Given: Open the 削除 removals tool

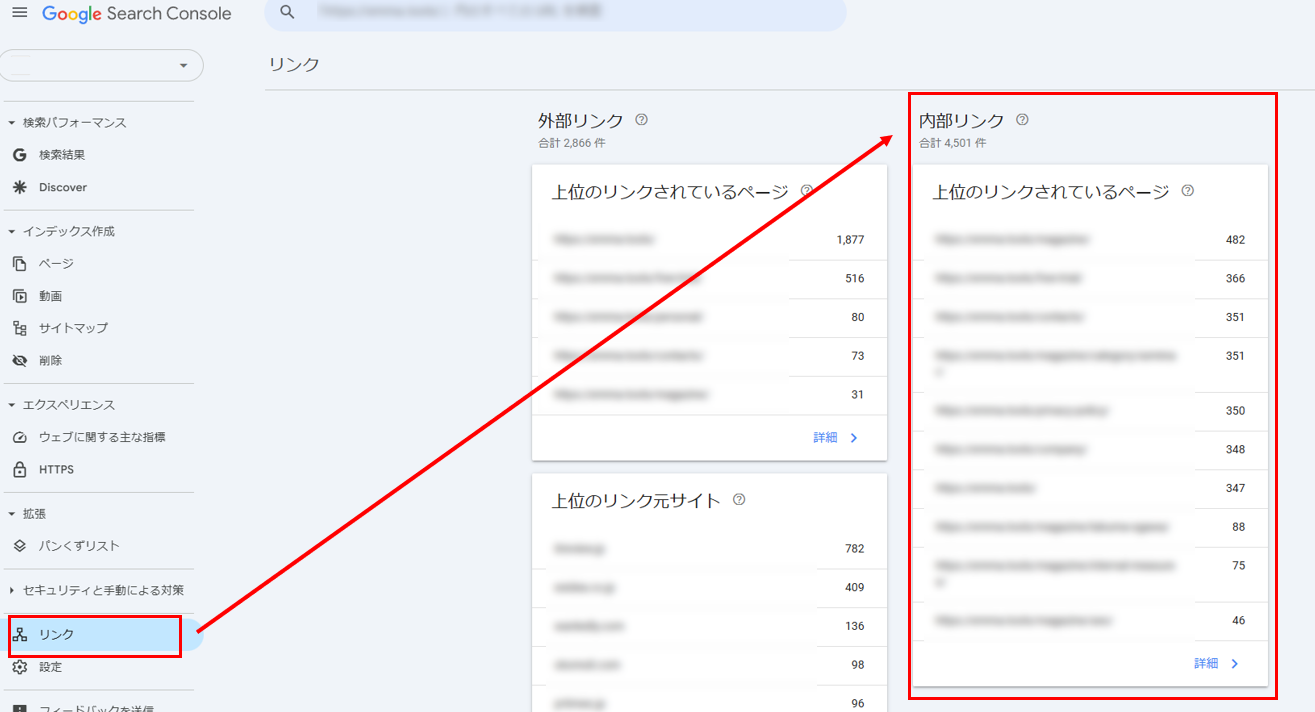Looking at the screenshot, I should [x=50, y=360].
